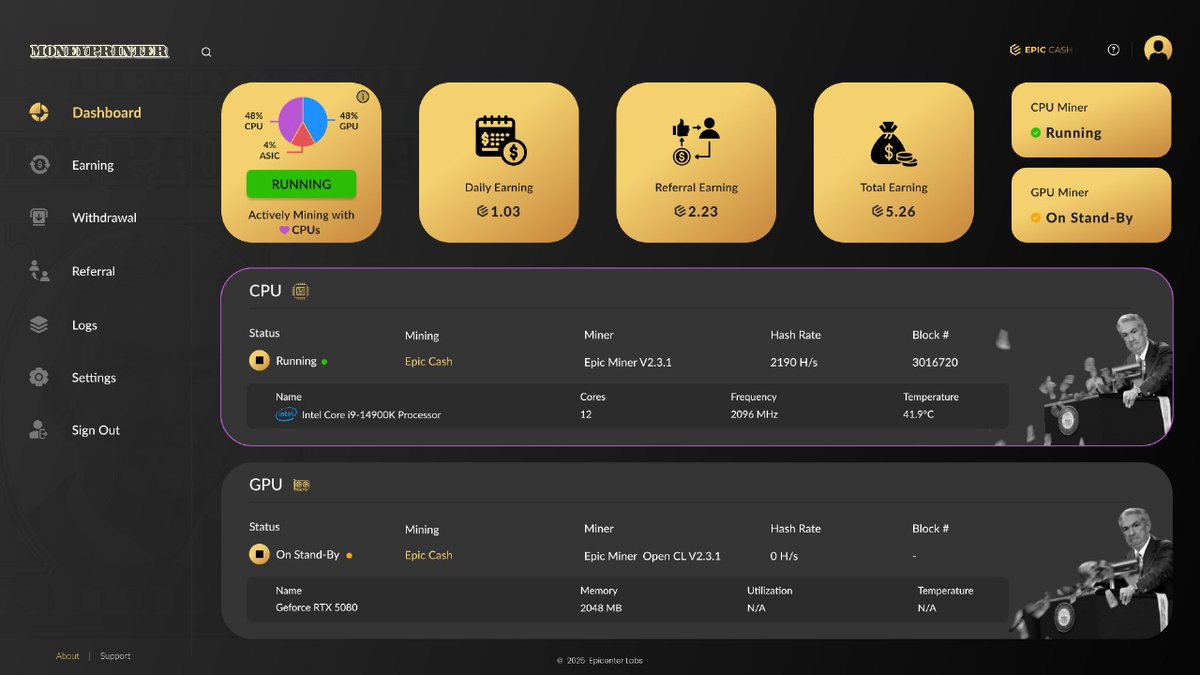
Task: Navigate to the Earning section
Action: click(x=92, y=164)
